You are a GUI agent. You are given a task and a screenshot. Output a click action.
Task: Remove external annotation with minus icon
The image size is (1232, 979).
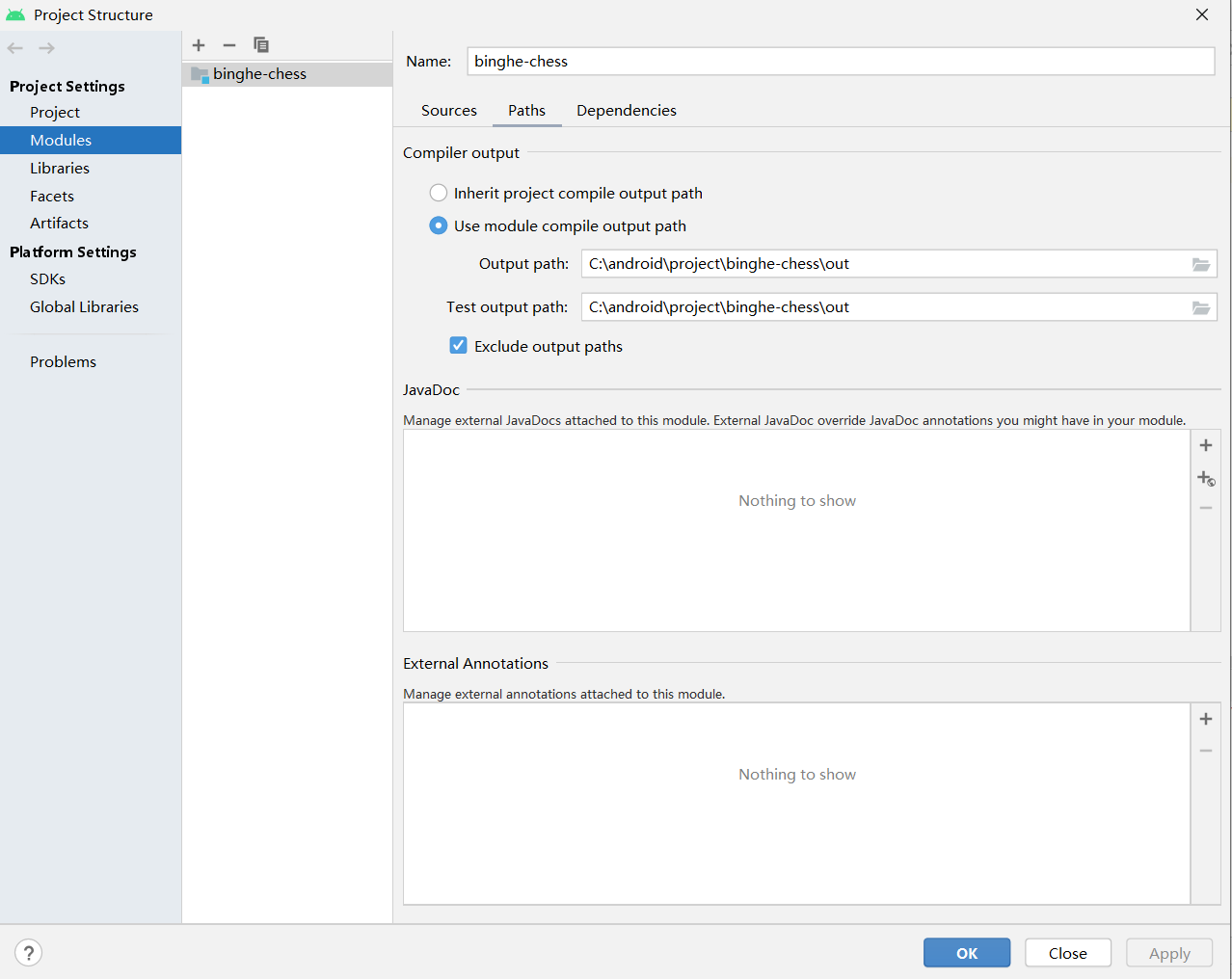(x=1206, y=751)
